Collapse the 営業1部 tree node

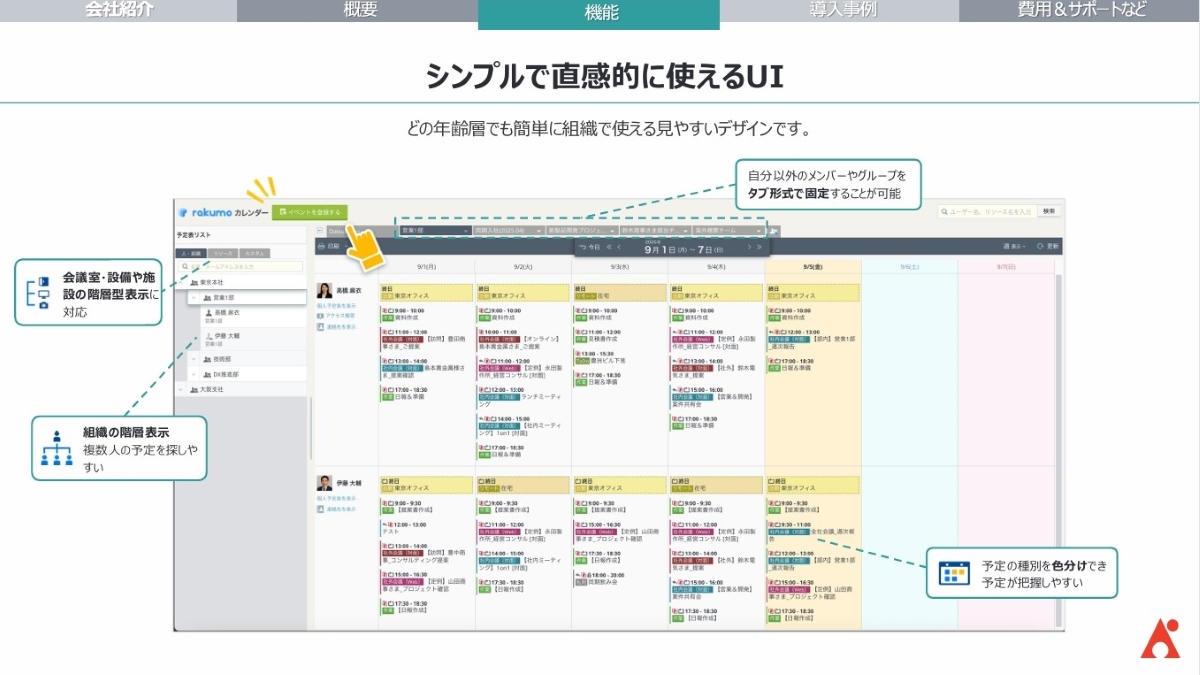[194, 297]
